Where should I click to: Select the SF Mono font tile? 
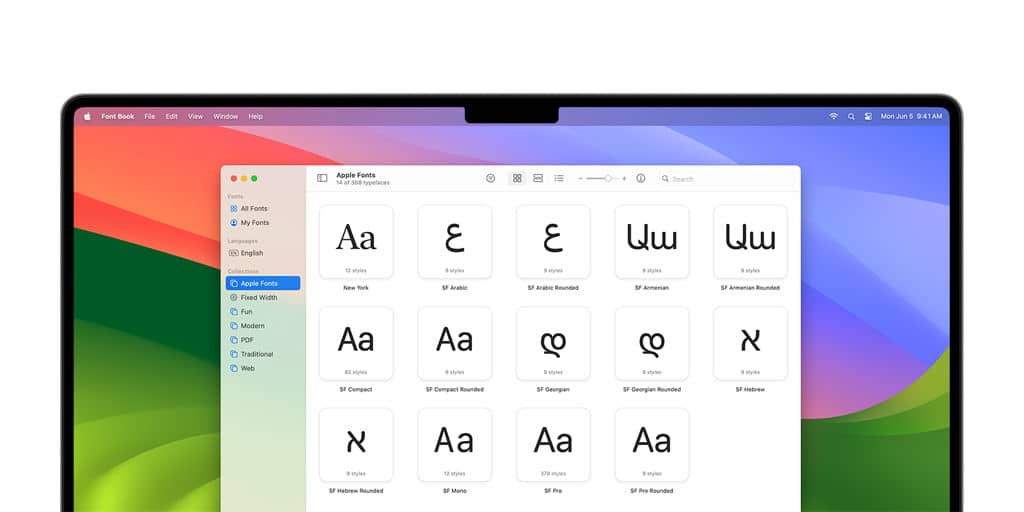455,445
